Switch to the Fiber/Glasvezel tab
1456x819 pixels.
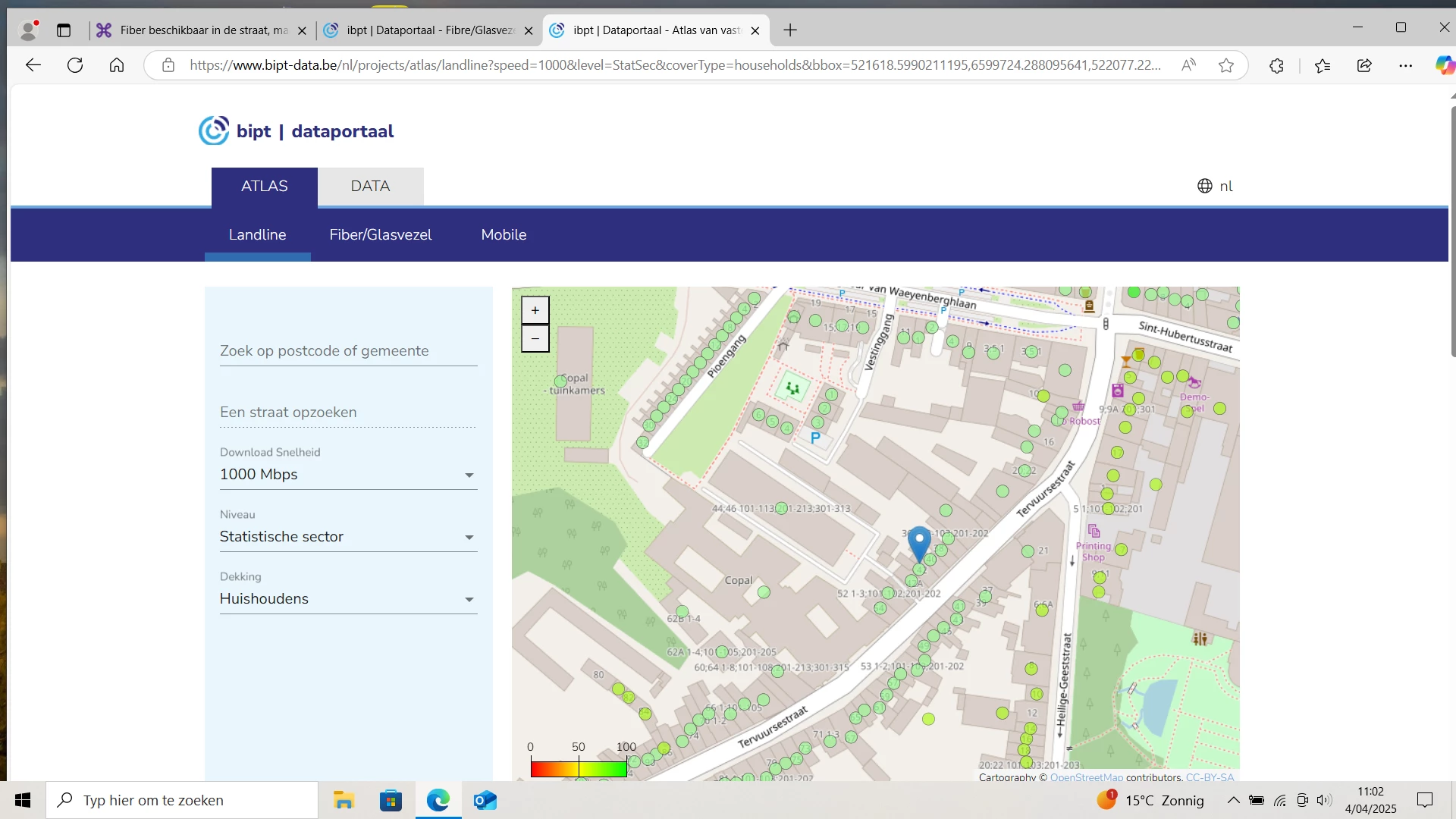[x=380, y=235]
